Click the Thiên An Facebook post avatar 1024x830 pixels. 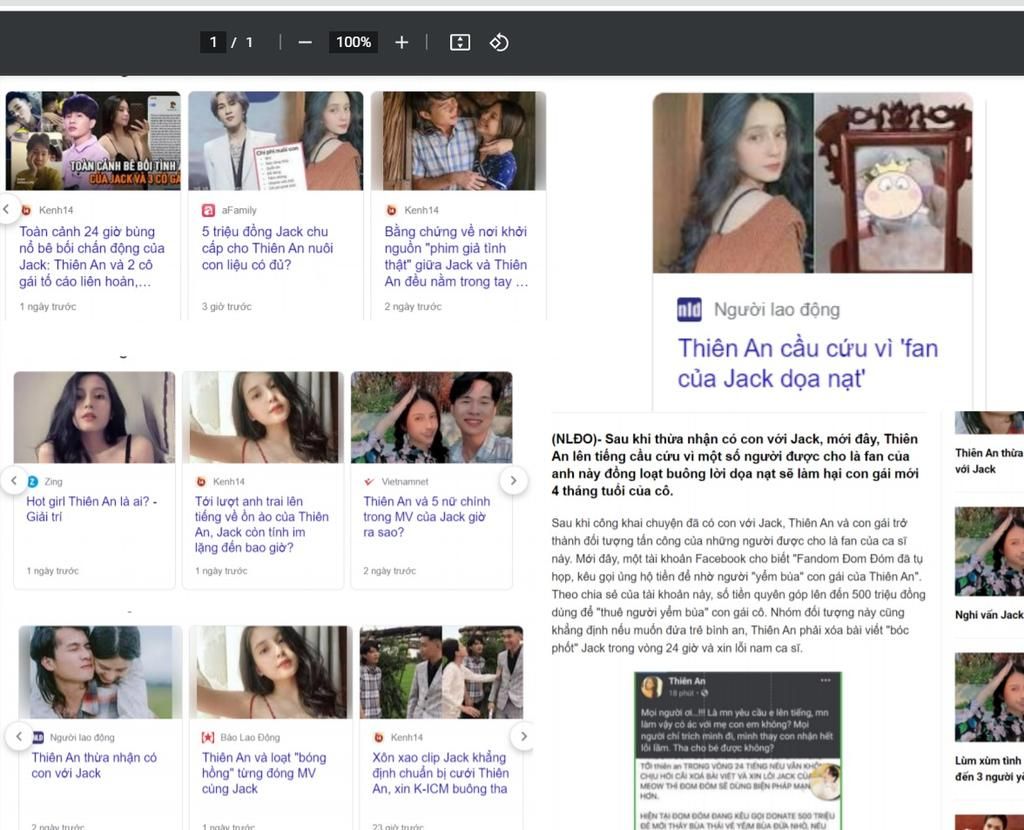(651, 686)
